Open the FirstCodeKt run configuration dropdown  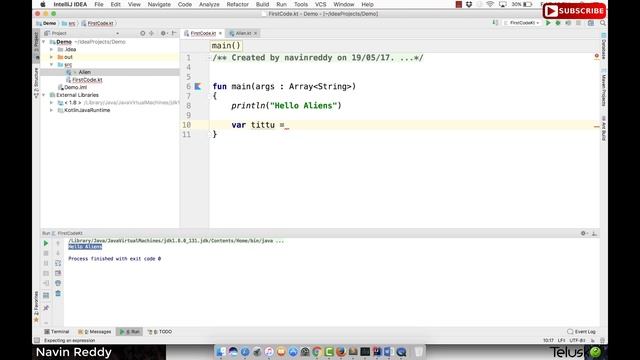522,23
